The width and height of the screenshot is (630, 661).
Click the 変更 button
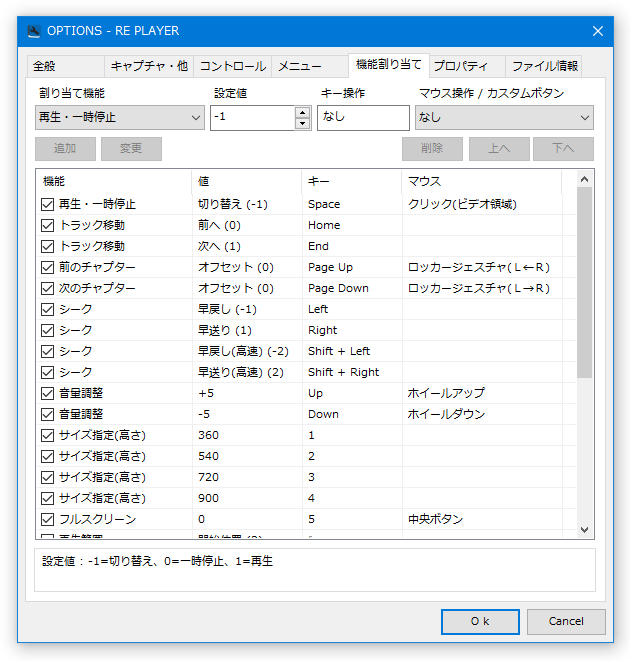[131, 149]
